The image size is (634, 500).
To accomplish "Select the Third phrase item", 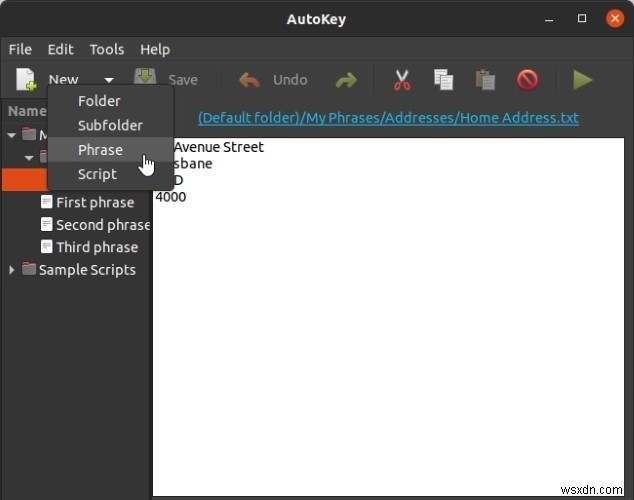I will [97, 247].
